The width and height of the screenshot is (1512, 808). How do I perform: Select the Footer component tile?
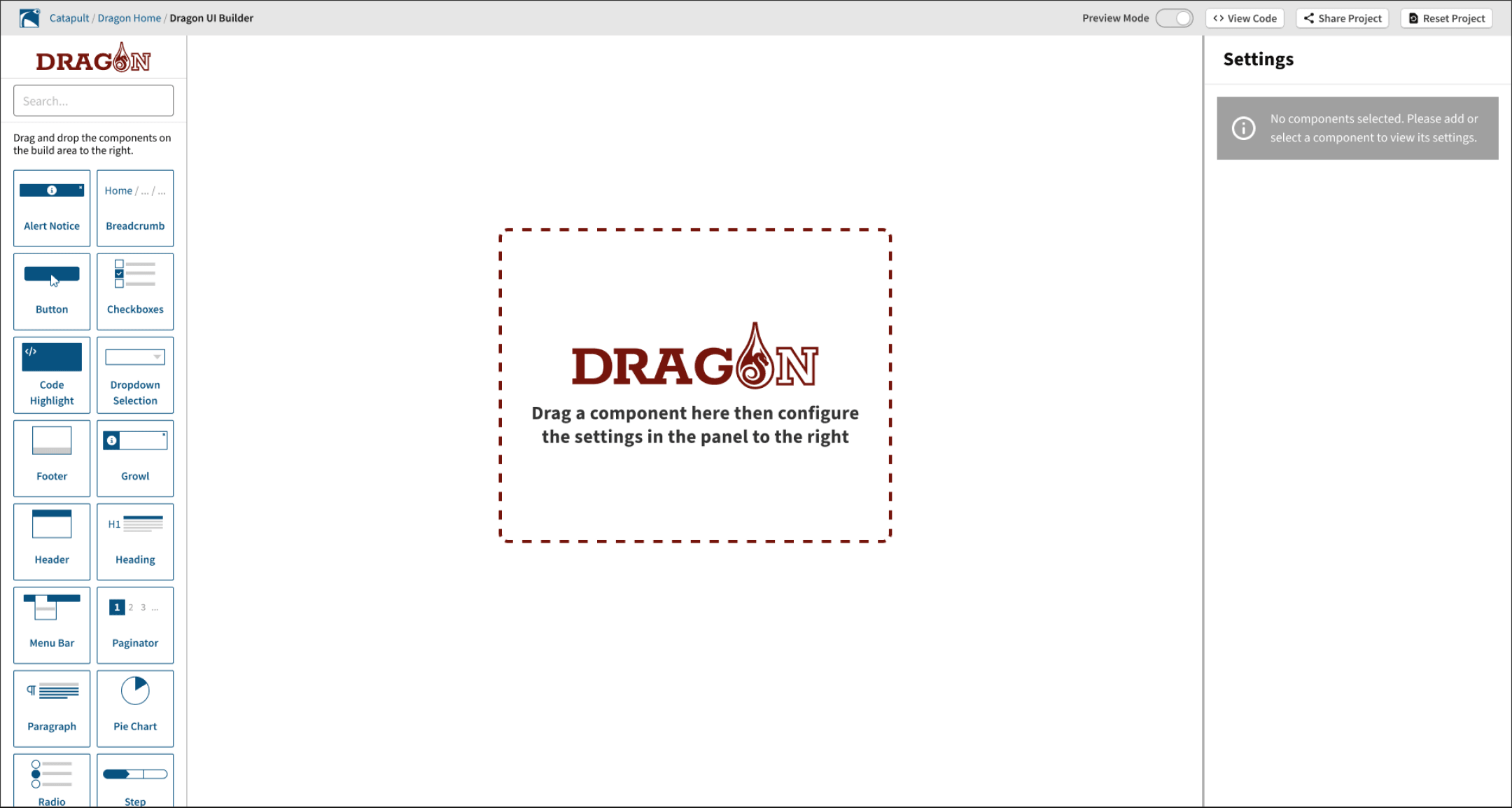pos(52,458)
